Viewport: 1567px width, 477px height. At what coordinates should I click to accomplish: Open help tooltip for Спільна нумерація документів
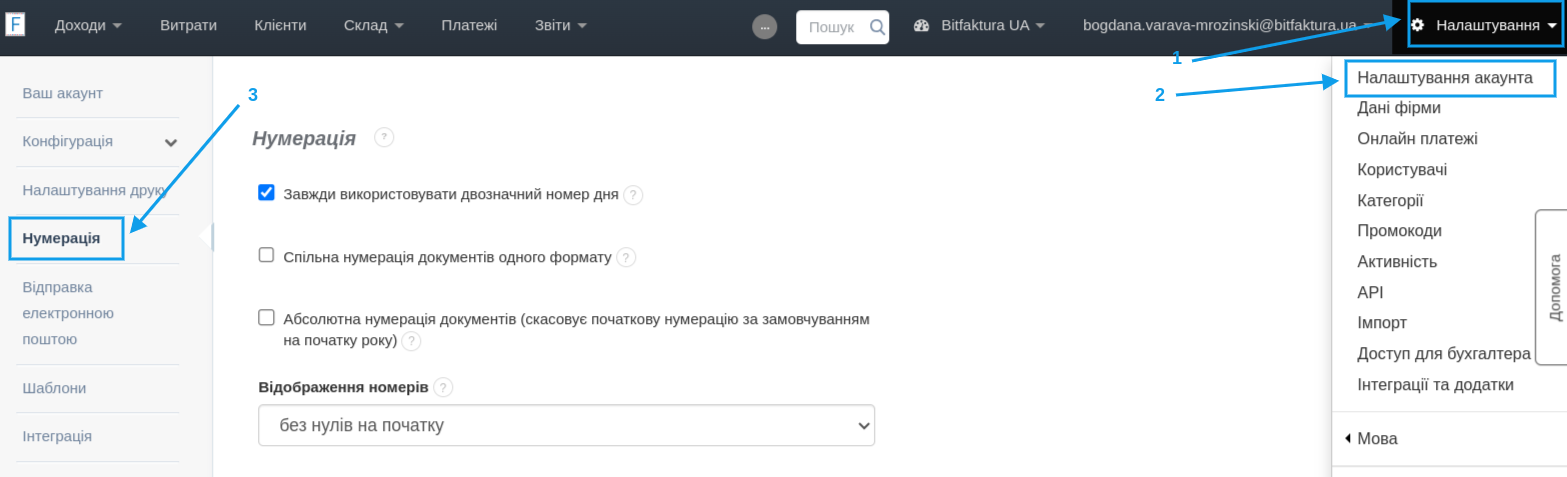click(x=626, y=258)
